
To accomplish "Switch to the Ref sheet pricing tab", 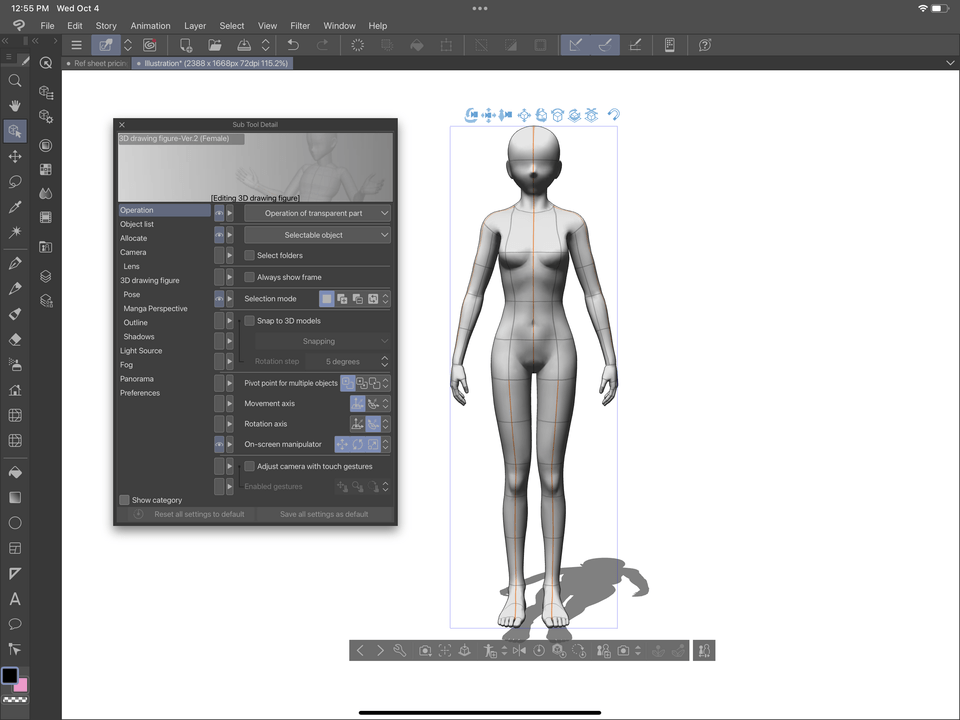I will [100, 63].
